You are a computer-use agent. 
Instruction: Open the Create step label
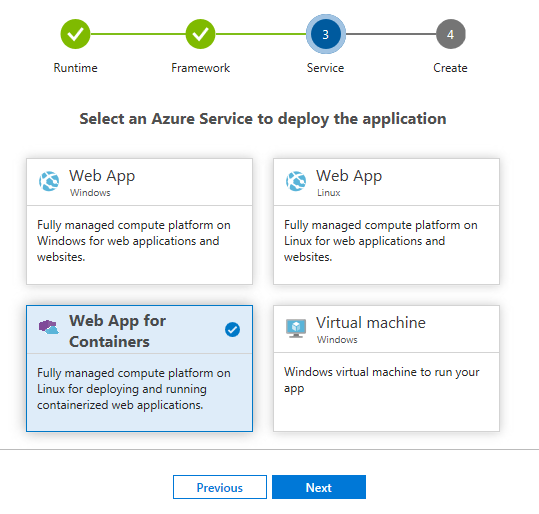click(x=450, y=68)
